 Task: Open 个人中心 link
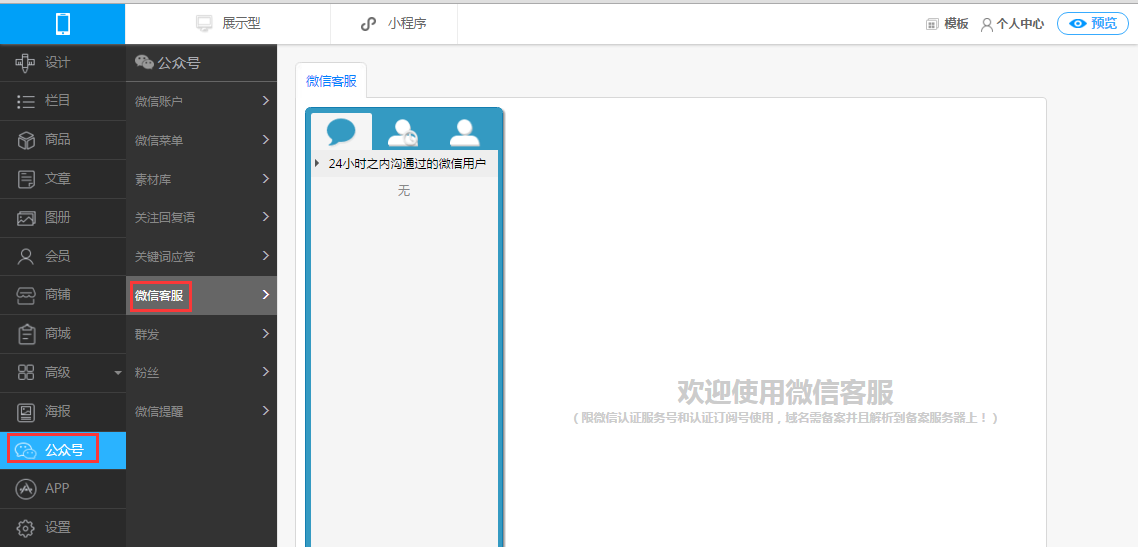[x=1012, y=25]
